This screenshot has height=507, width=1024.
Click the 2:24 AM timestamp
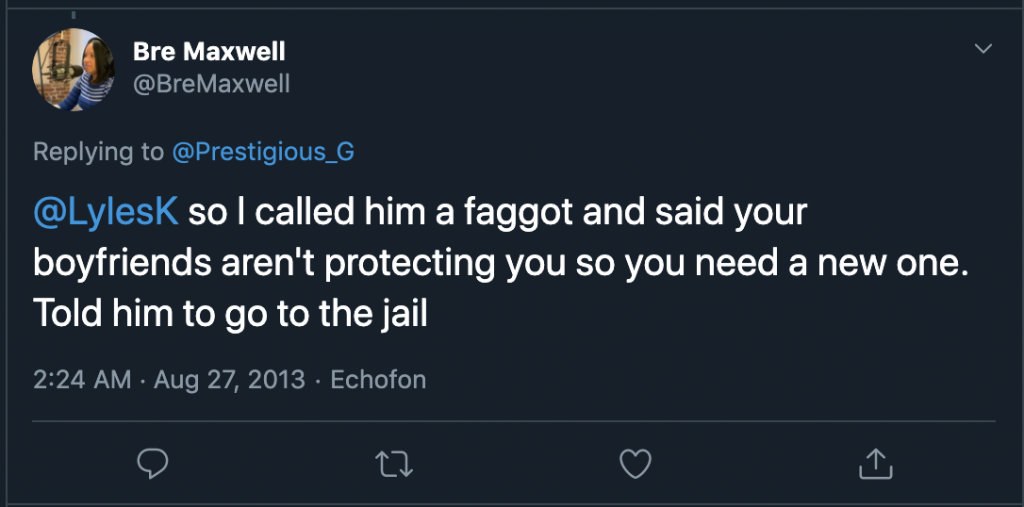click(x=81, y=380)
